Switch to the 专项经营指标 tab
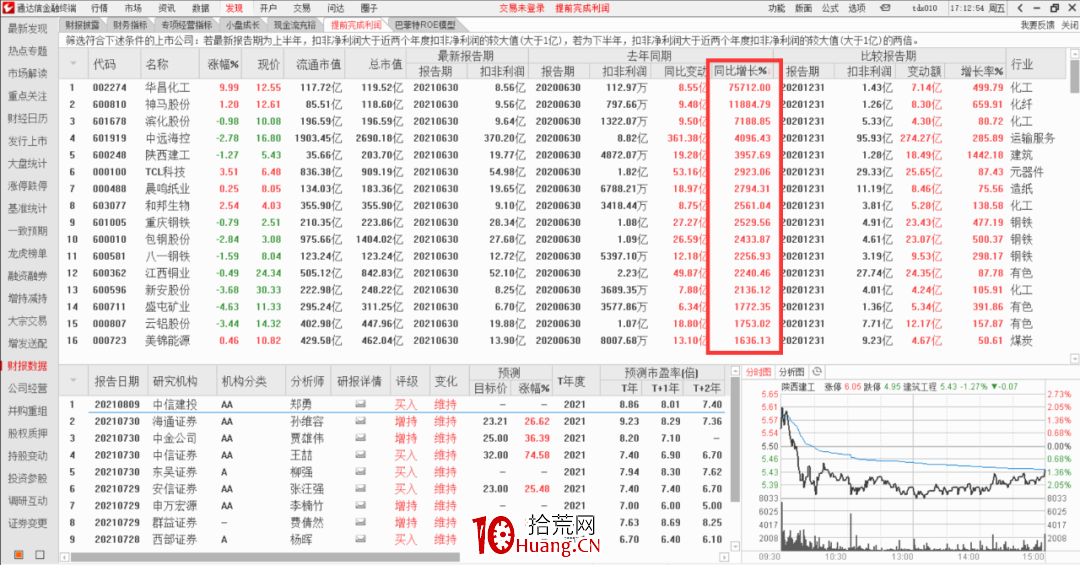This screenshot has height=565, width=1080. click(x=187, y=25)
